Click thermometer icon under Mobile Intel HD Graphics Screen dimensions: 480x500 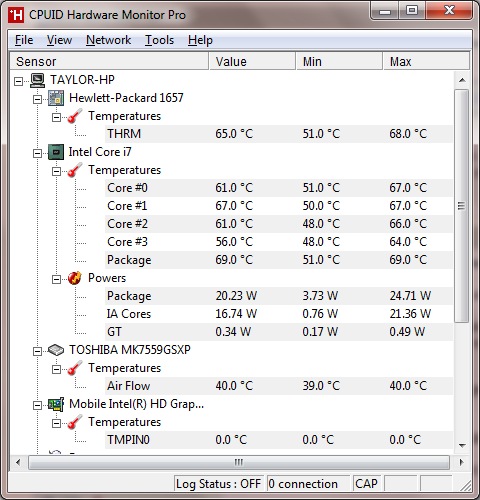tap(75, 422)
